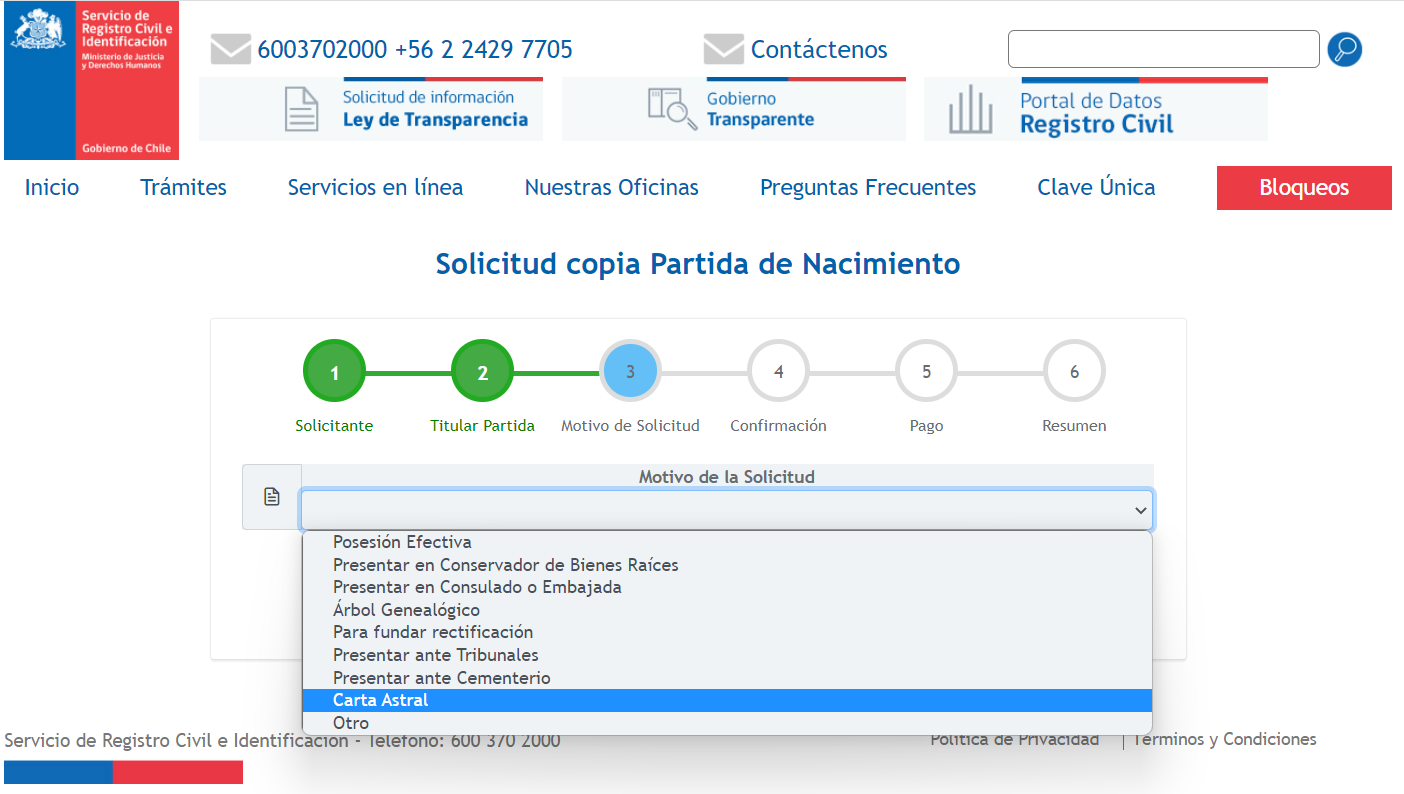Click the Servicio de Registro Civil logo
The width and height of the screenshot is (1404, 794).
point(91,80)
